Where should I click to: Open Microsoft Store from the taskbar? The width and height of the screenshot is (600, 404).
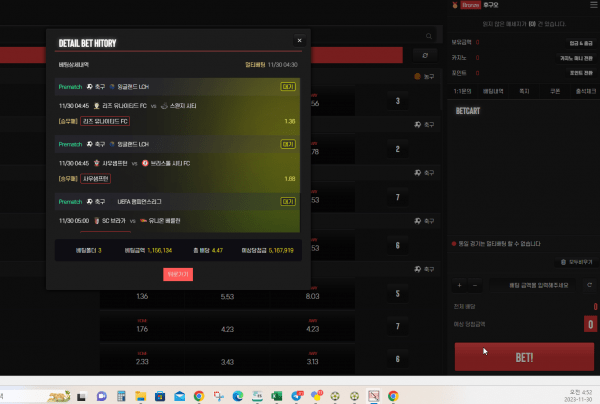160,396
